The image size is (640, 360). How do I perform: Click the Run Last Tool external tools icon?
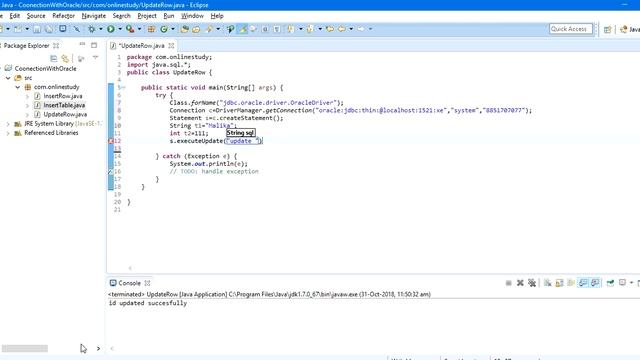130,29
